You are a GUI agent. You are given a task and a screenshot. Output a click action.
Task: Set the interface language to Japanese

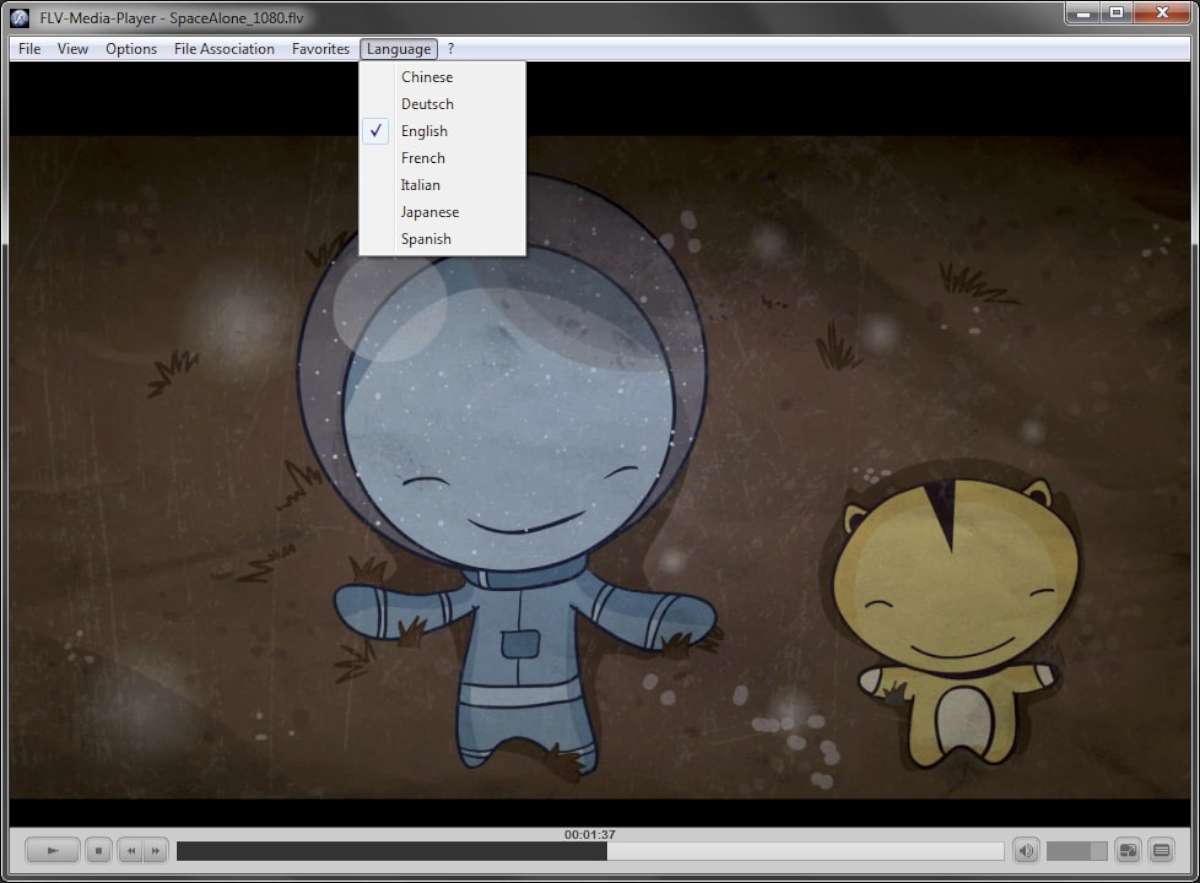pyautogui.click(x=430, y=212)
